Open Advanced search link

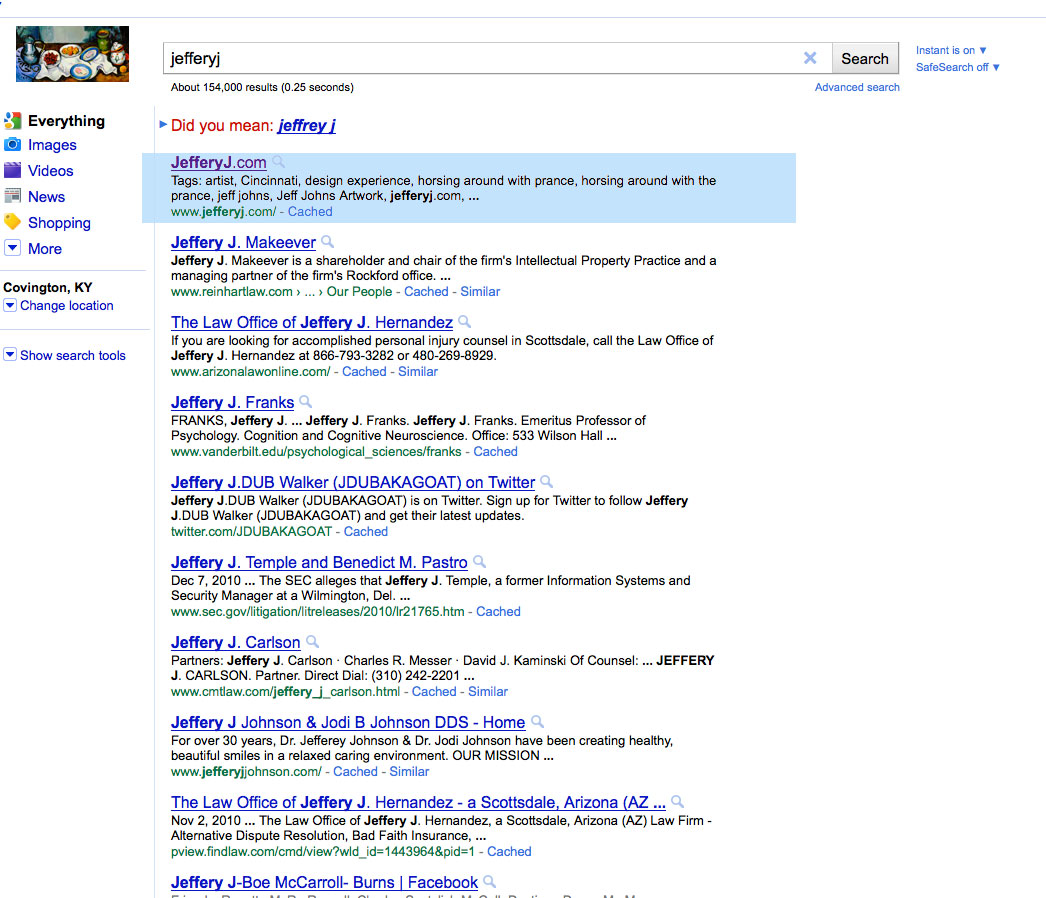(857, 87)
